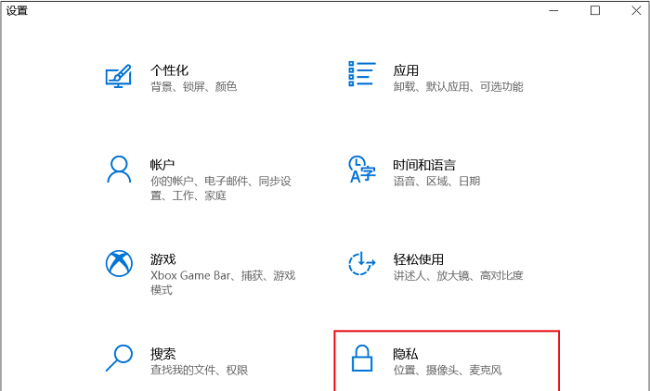Click the text 查找我的文件、权限

click(x=199, y=370)
